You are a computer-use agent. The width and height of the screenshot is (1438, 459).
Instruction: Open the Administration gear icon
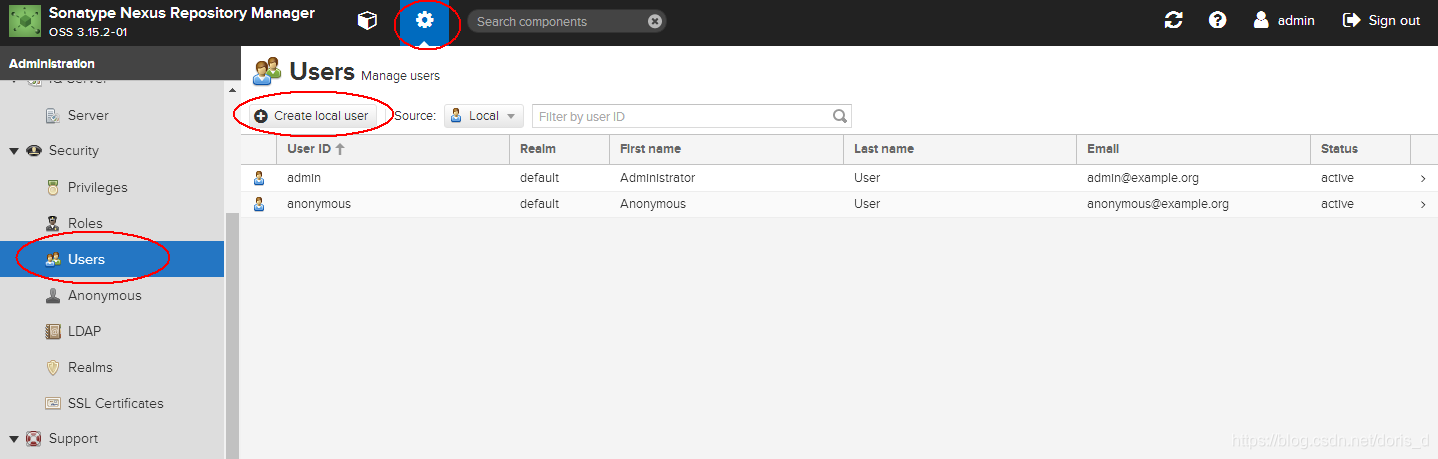pos(425,21)
